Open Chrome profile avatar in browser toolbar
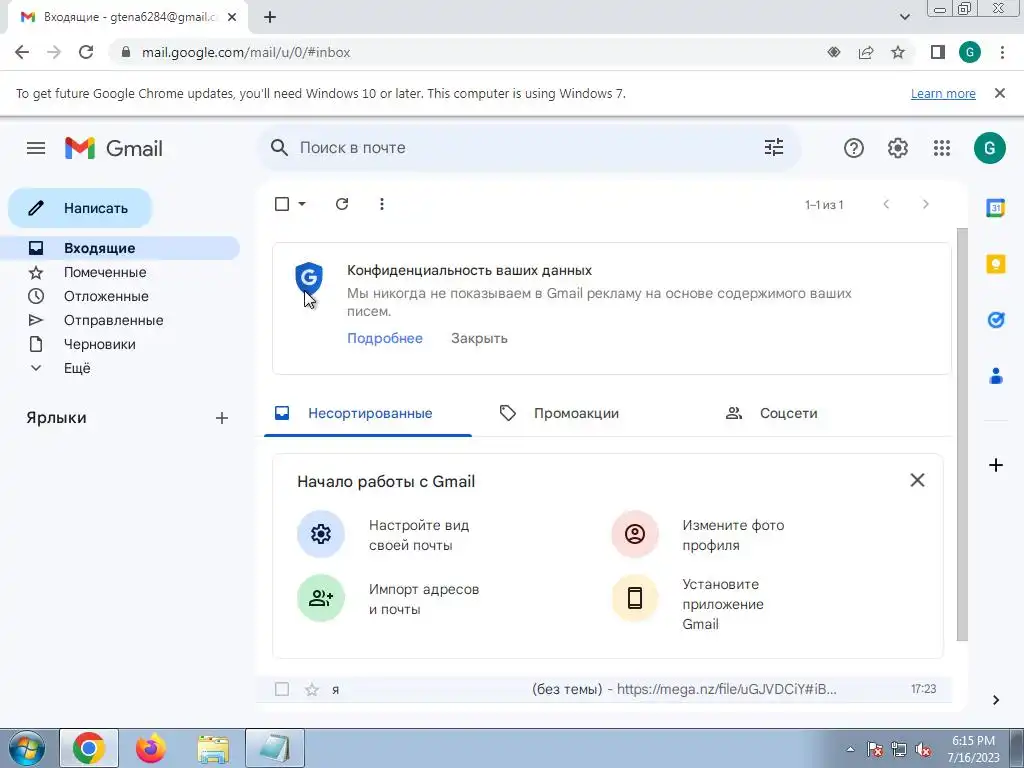1024x768 pixels. [x=970, y=52]
